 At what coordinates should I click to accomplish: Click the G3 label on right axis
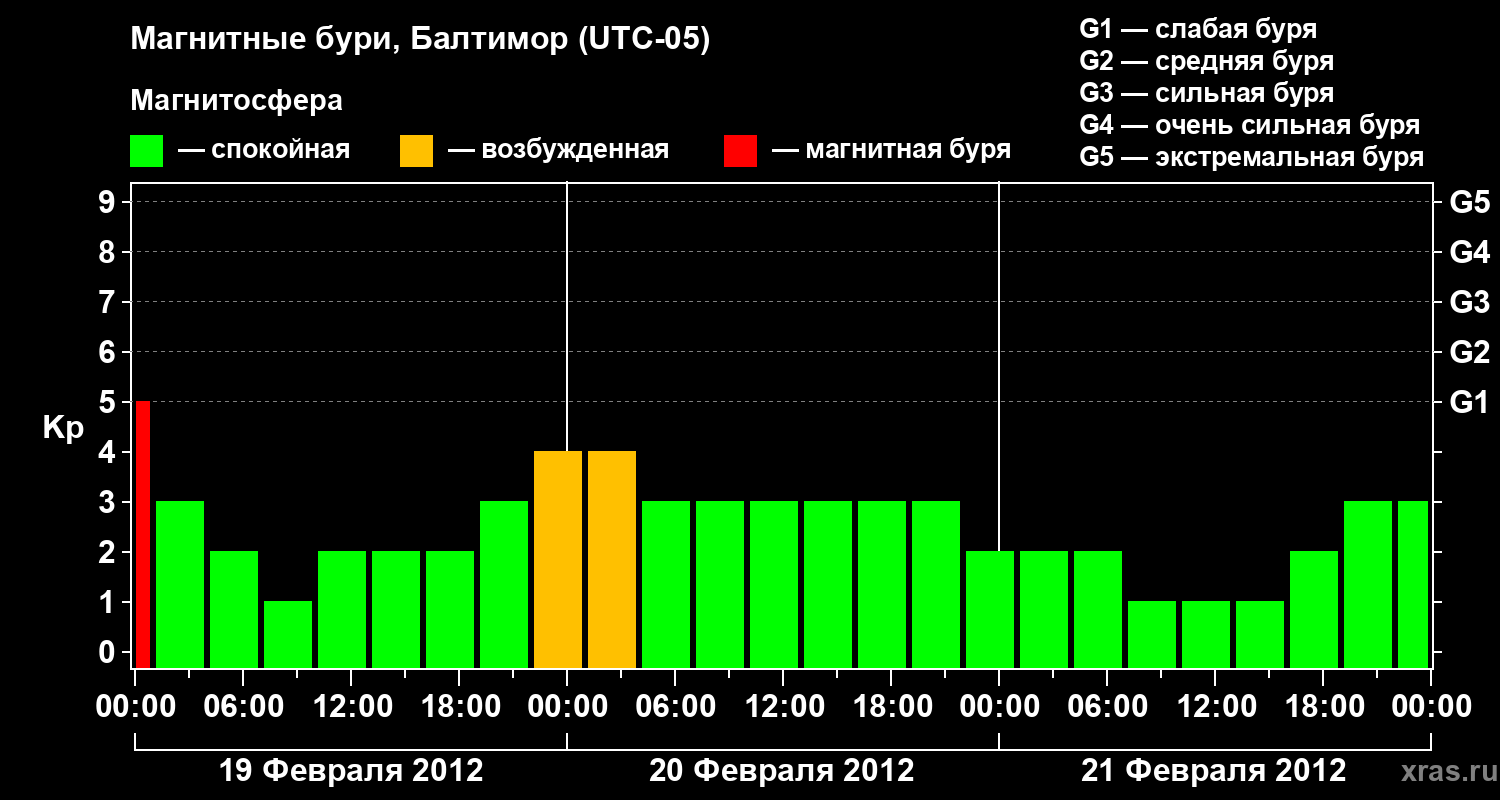pos(1469,302)
